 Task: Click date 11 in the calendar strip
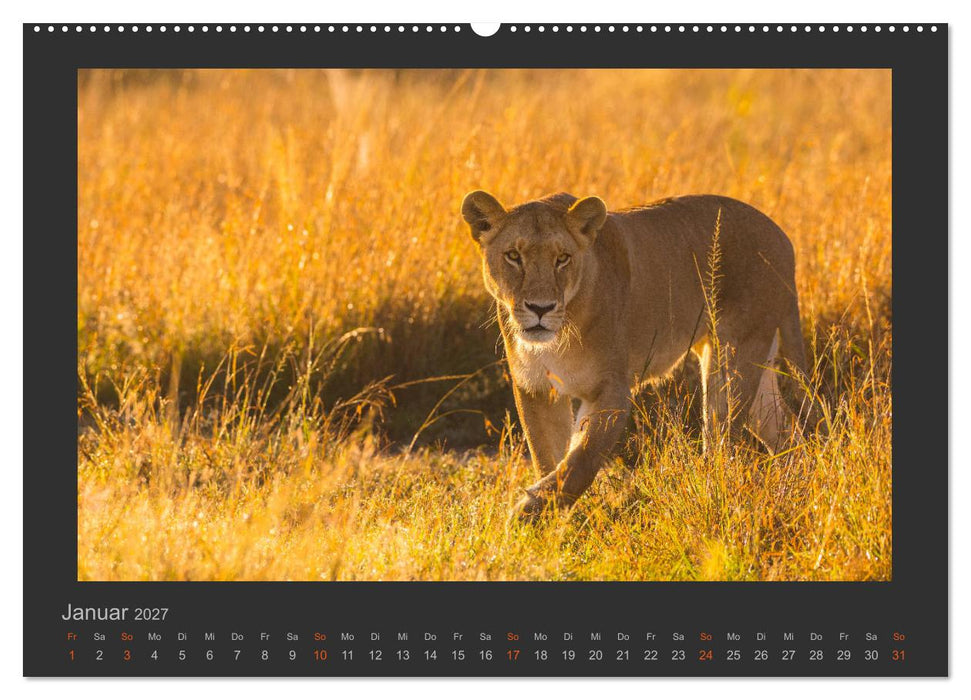347,655
